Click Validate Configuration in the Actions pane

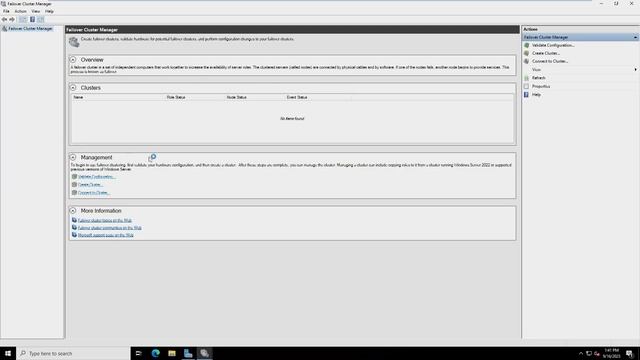[x=553, y=45]
